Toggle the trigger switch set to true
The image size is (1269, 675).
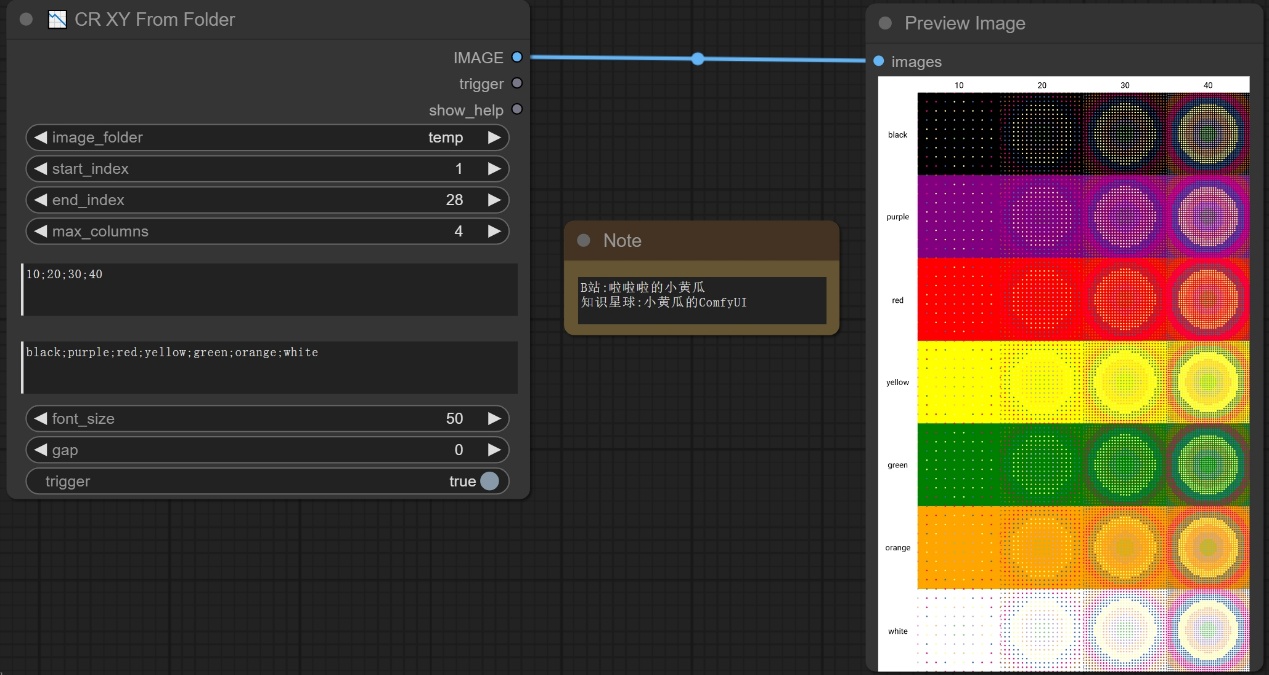tap(488, 481)
